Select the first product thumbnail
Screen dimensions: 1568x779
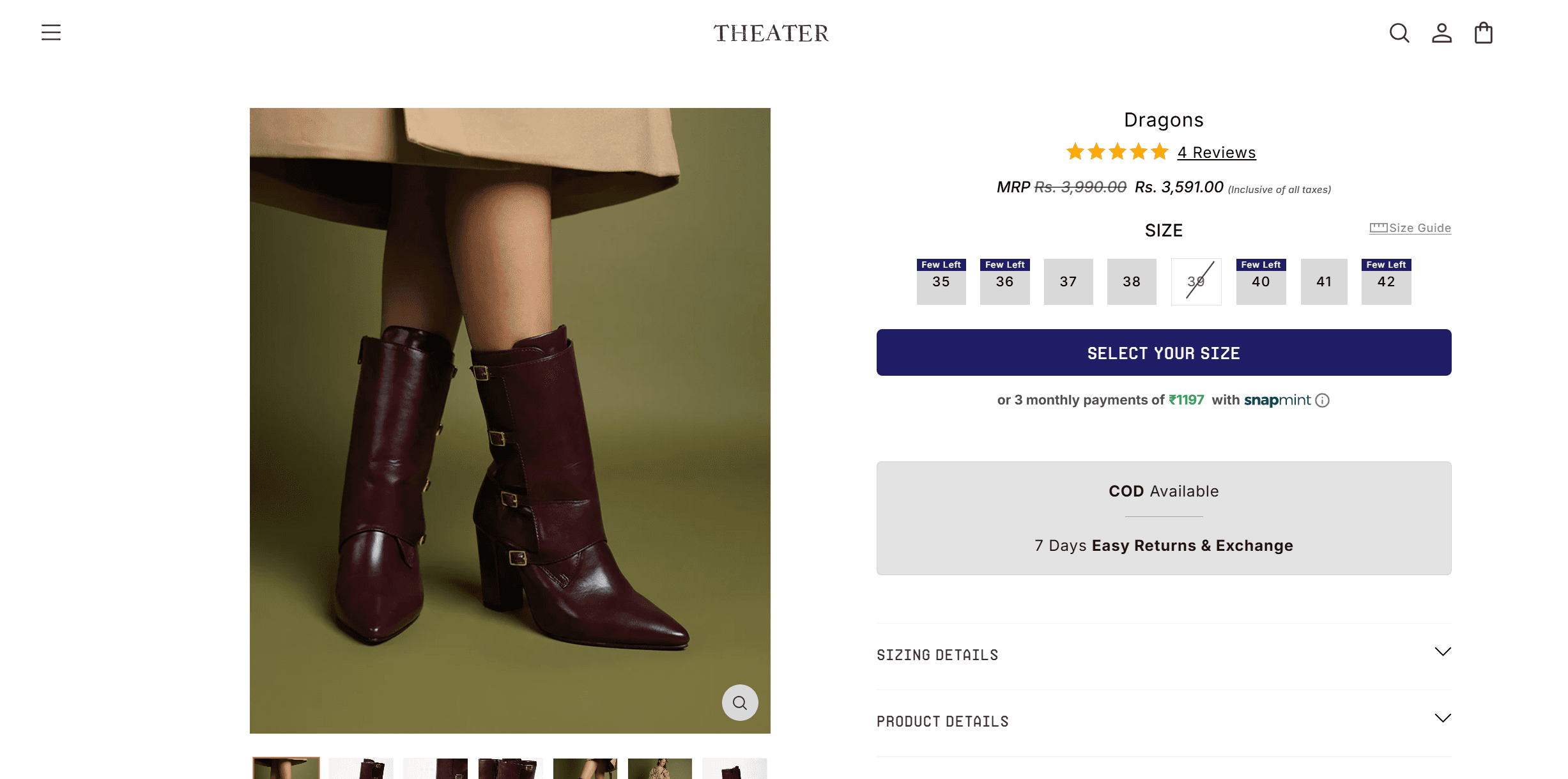coord(286,767)
